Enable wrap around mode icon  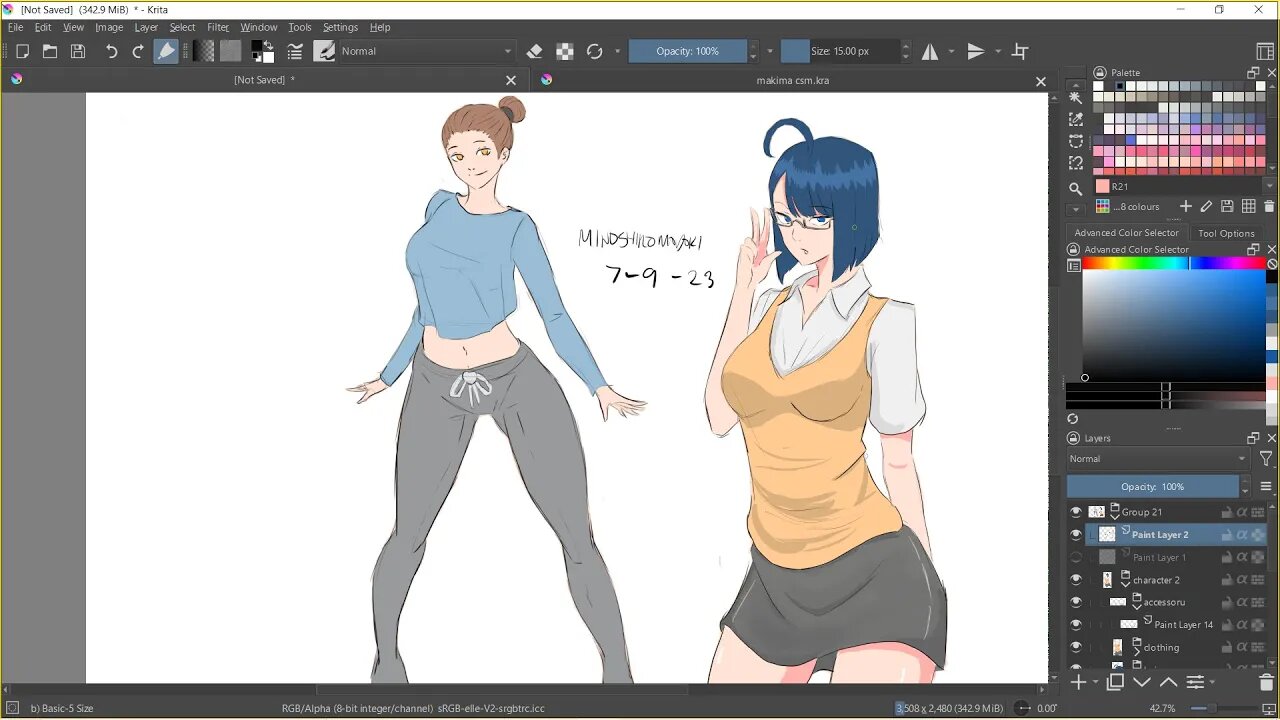click(1020, 51)
